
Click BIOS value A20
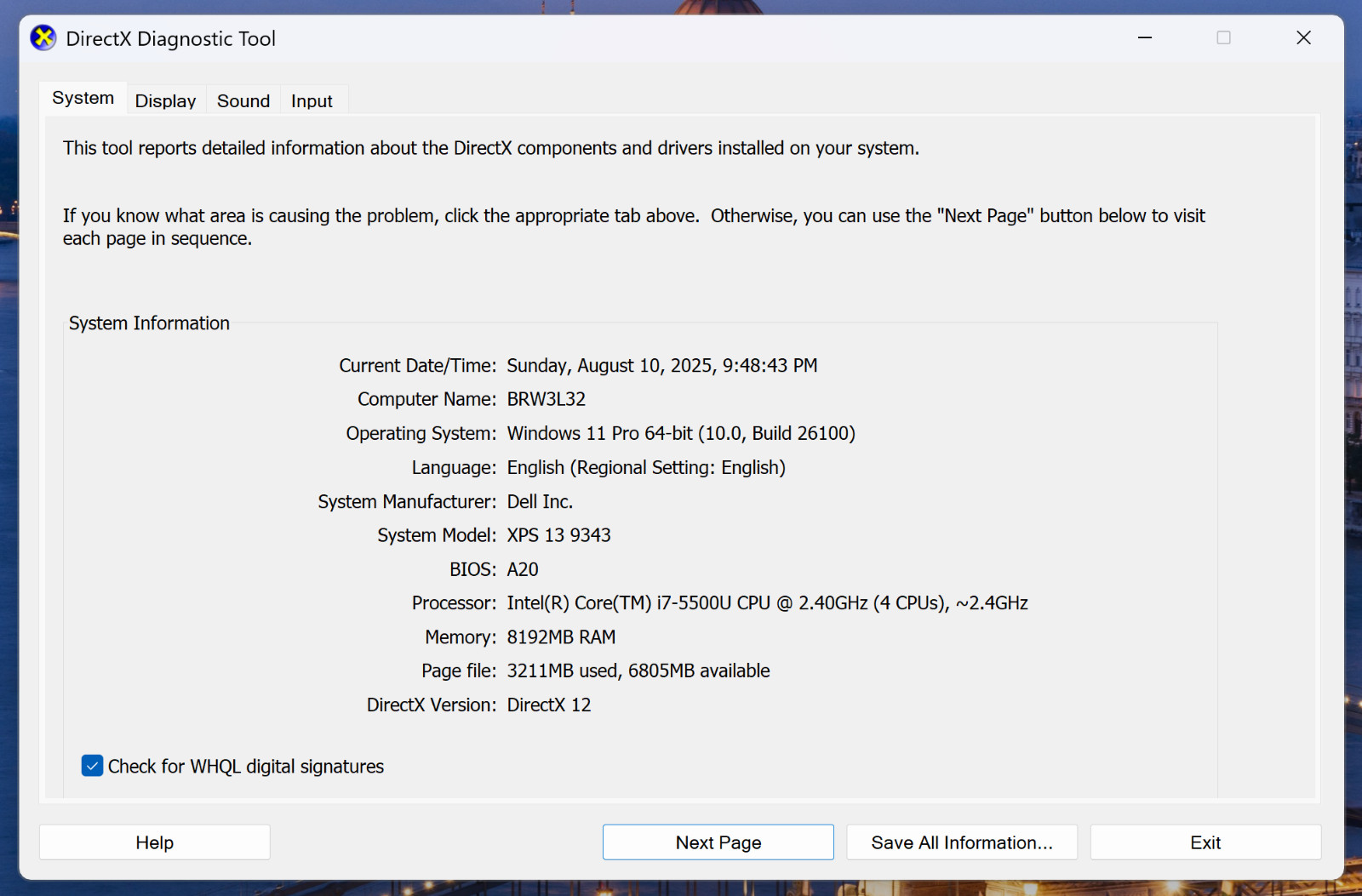pos(523,569)
